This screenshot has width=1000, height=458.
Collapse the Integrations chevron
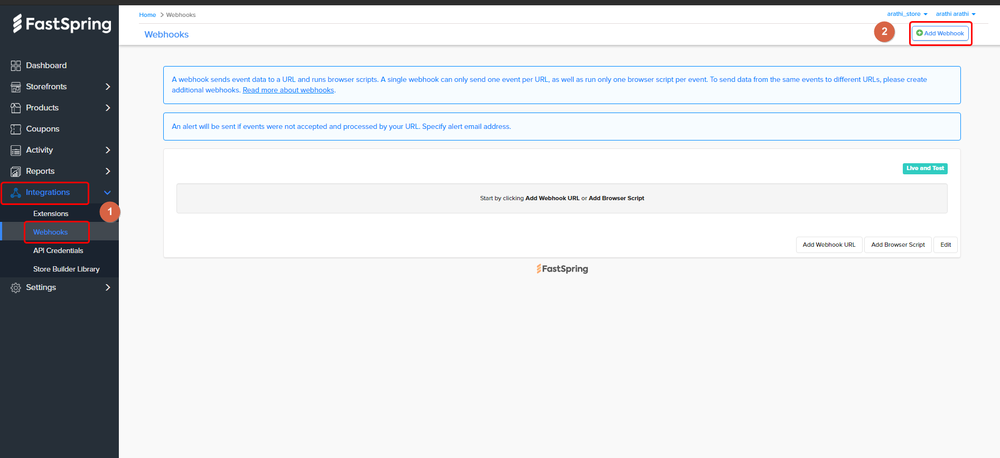coord(107,193)
